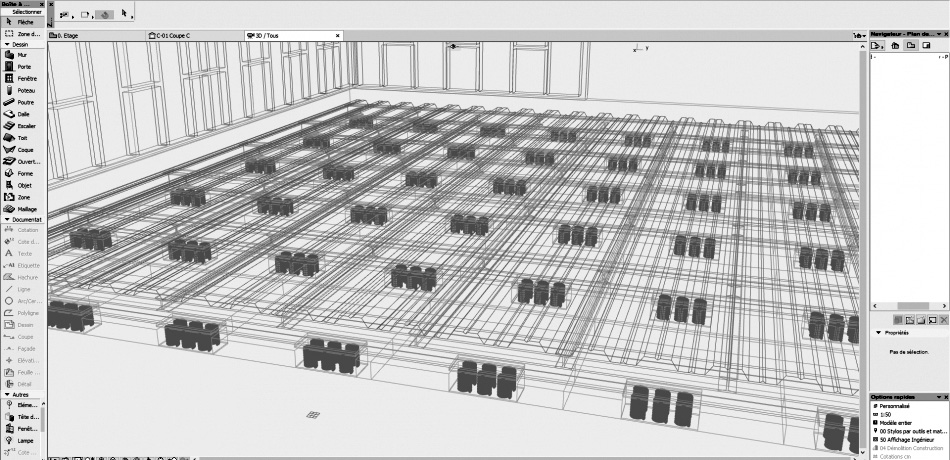Select the Etiquette label tool
The image size is (950, 460).
[22, 265]
